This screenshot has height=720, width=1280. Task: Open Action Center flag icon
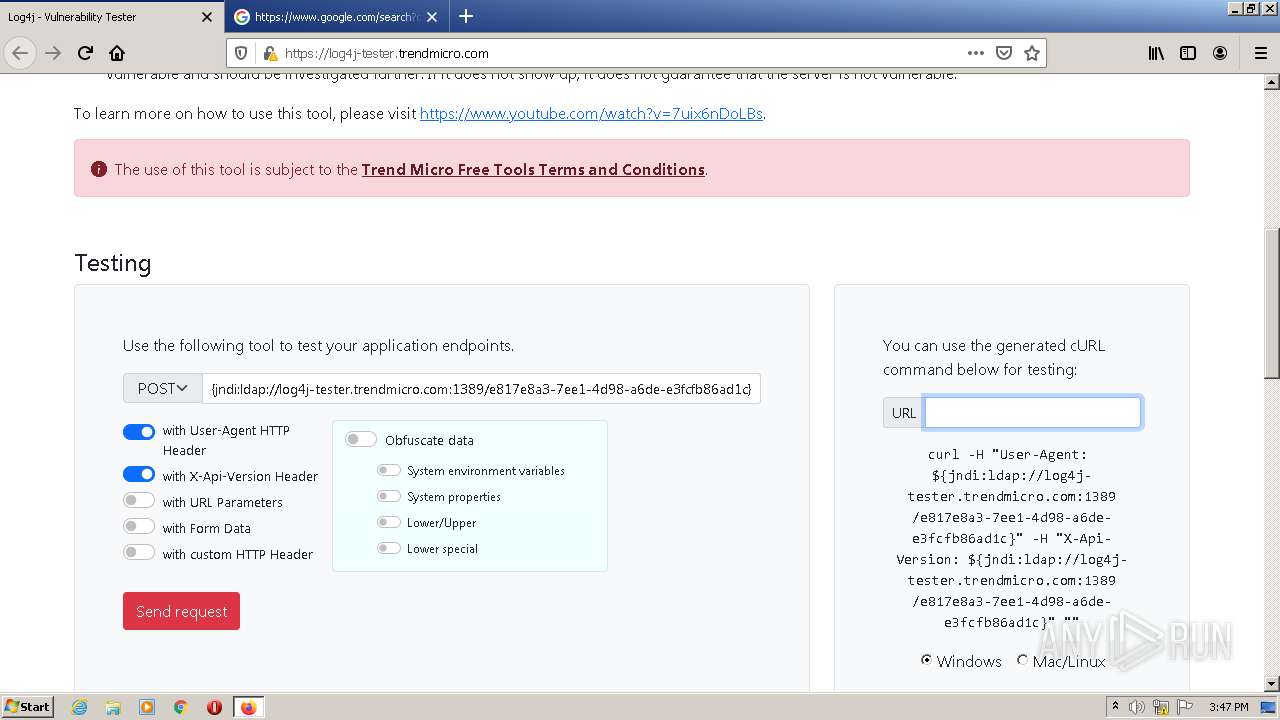click(x=1185, y=707)
